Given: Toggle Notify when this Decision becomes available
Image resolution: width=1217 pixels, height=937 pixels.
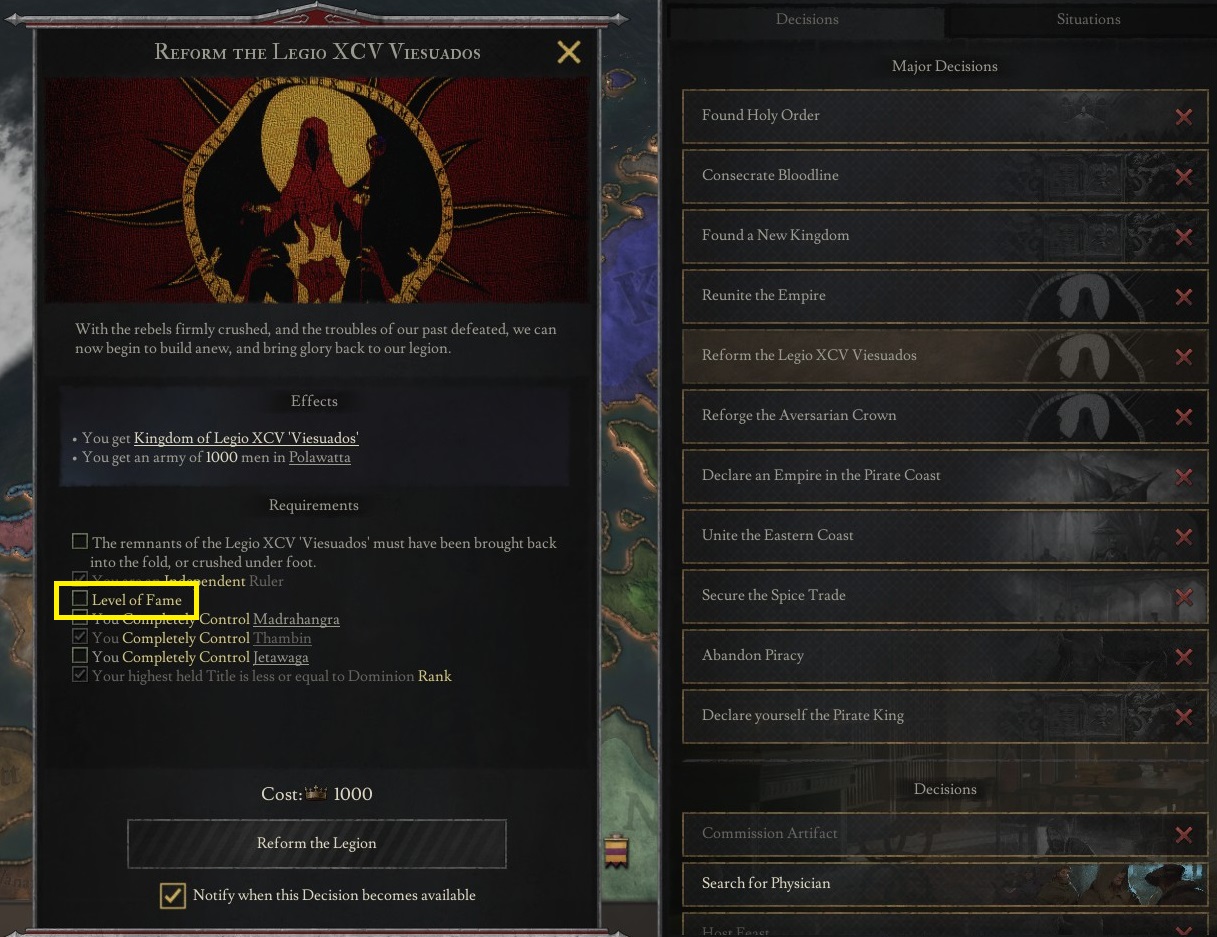Looking at the screenshot, I should point(173,895).
